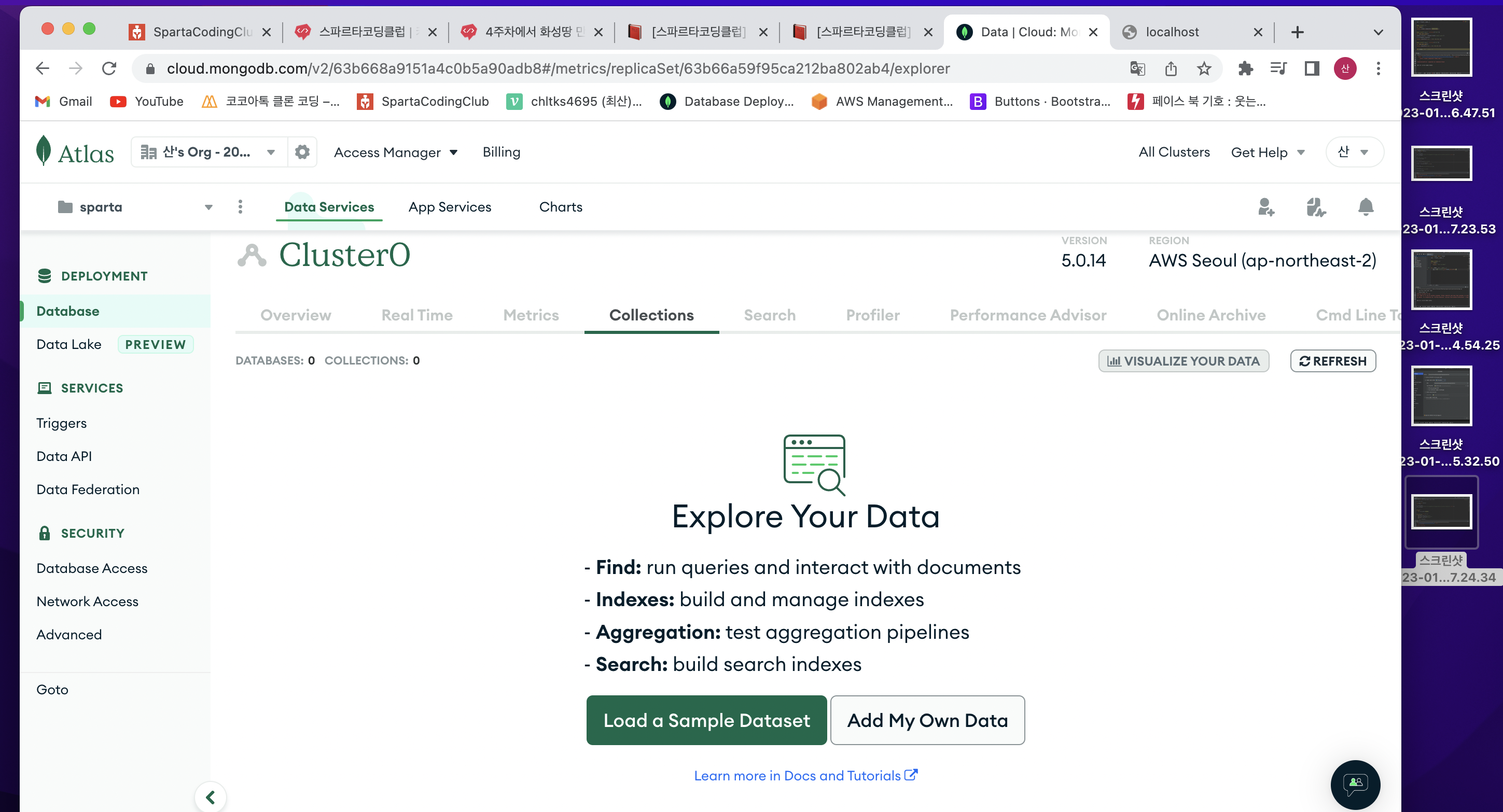Image resolution: width=1503 pixels, height=812 pixels.
Task: Bookmark this page with the star icon
Action: tap(1204, 68)
